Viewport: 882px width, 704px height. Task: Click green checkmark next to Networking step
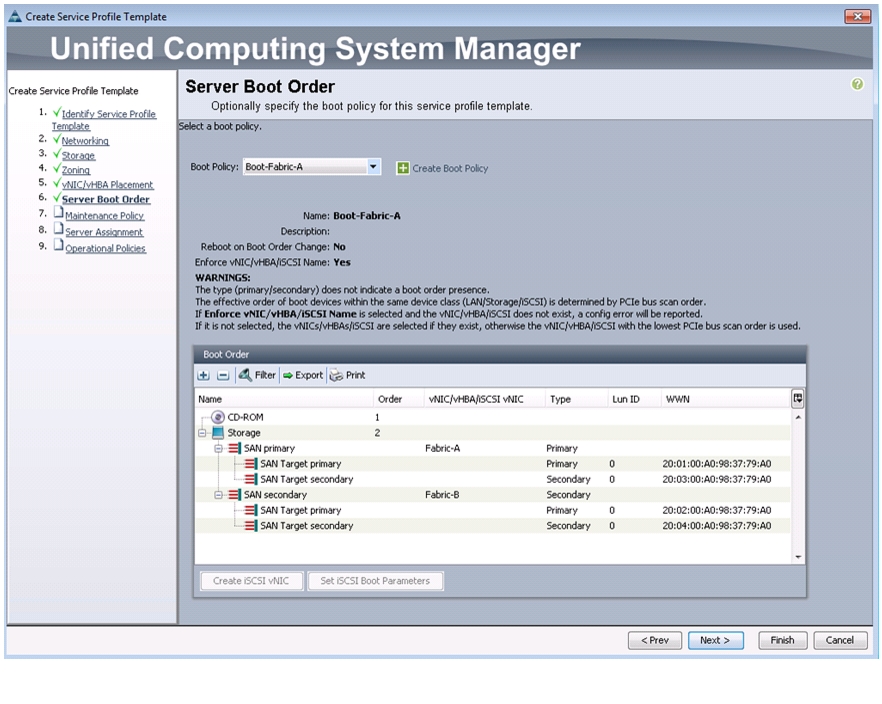57,139
